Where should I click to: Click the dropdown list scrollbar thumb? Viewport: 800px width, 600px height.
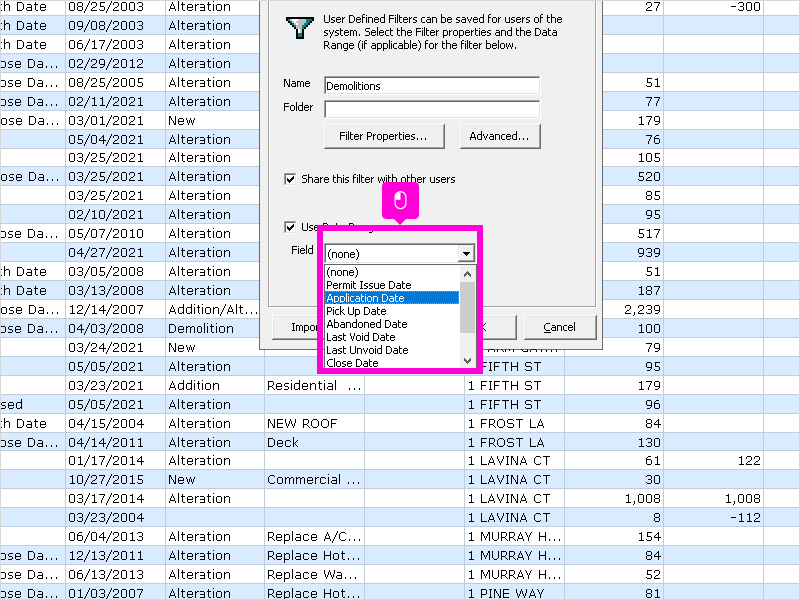[467, 307]
